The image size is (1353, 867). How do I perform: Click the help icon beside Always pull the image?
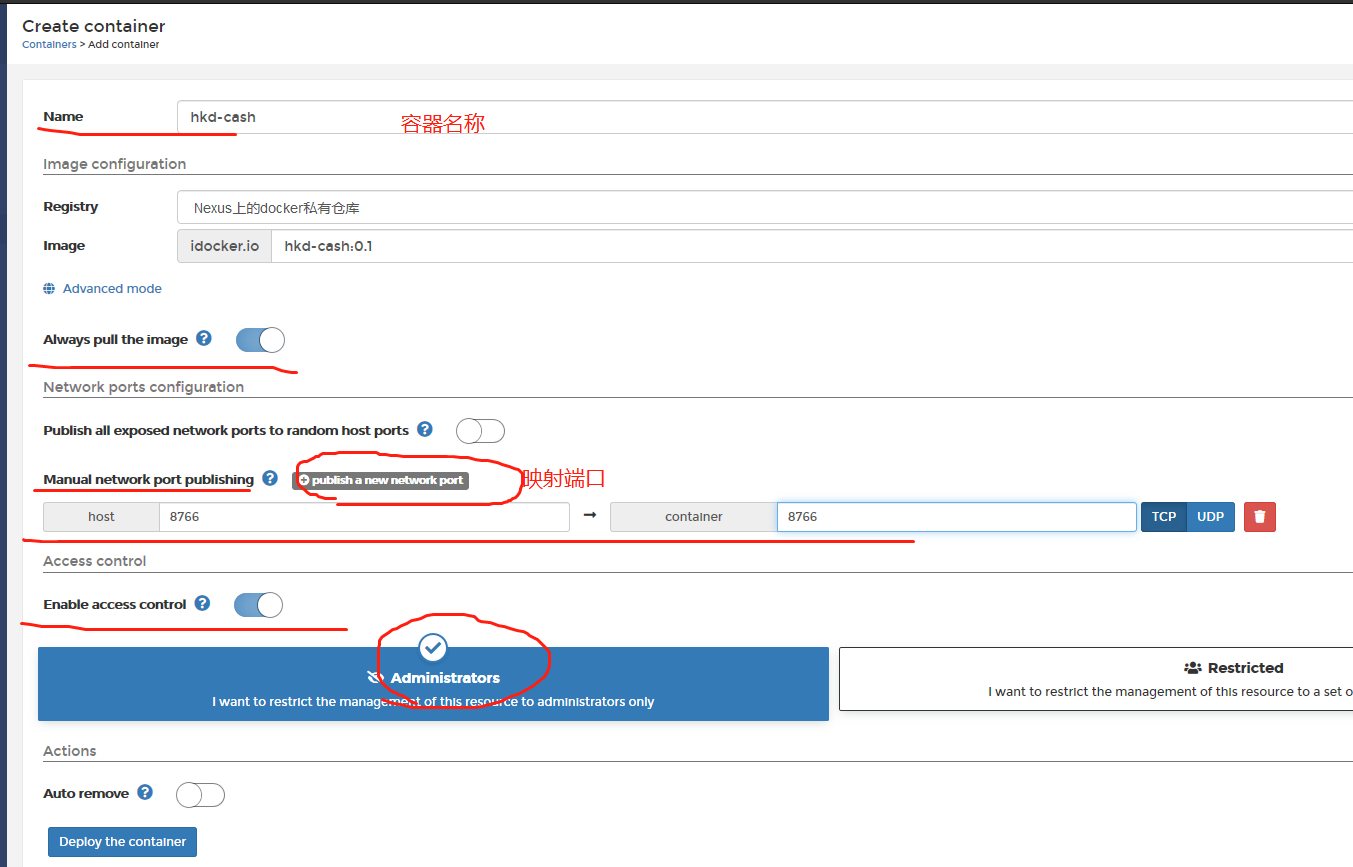pos(204,338)
